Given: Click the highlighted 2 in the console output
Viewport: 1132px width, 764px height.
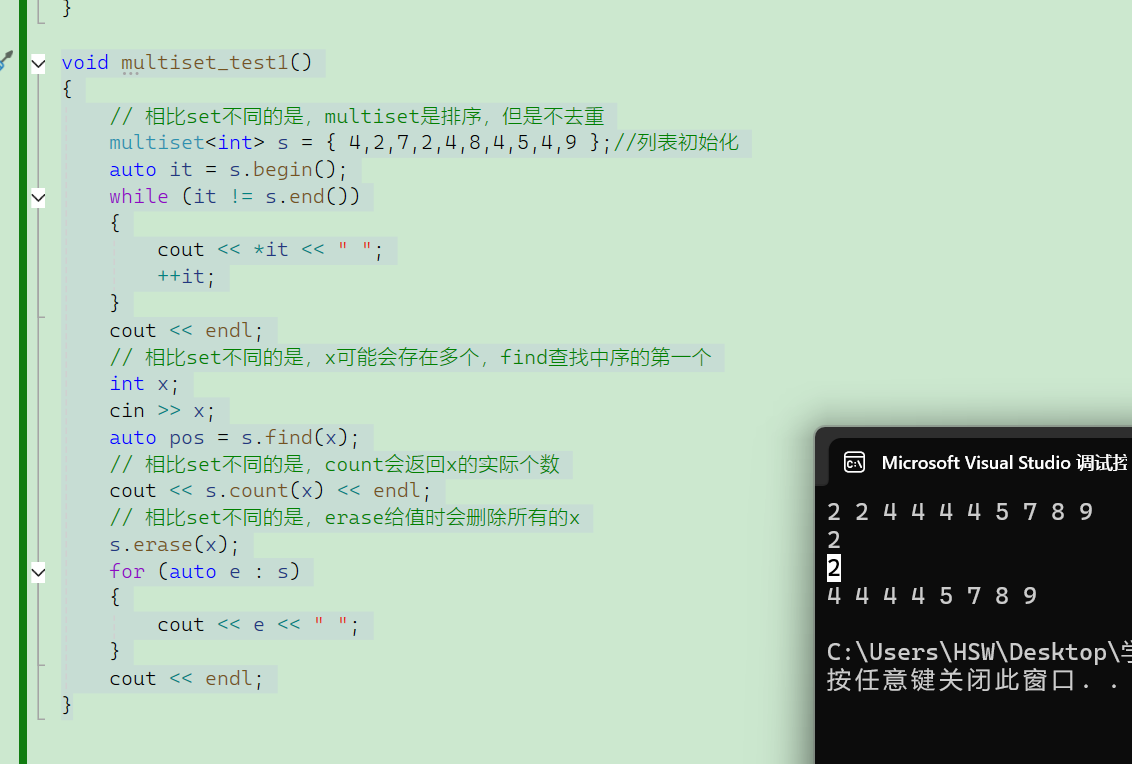Looking at the screenshot, I should pyautogui.click(x=834, y=568).
